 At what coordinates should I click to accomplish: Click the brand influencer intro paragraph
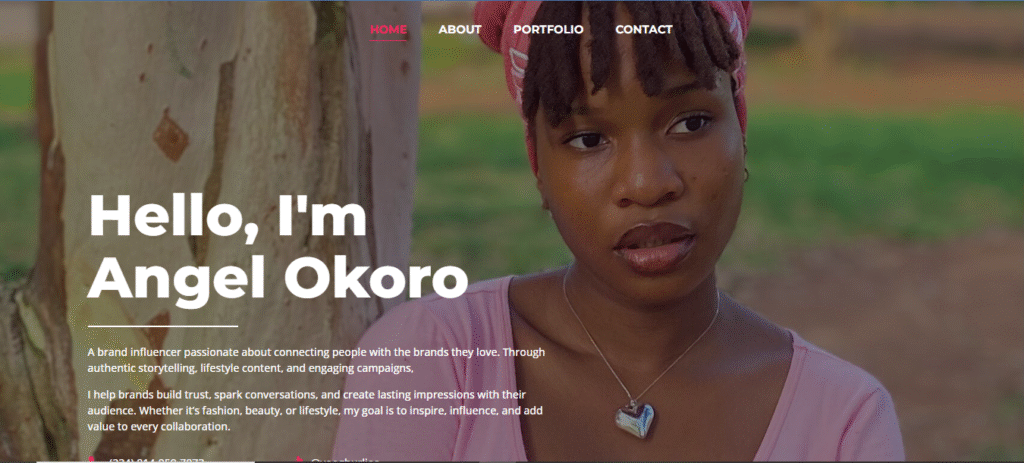click(316, 360)
